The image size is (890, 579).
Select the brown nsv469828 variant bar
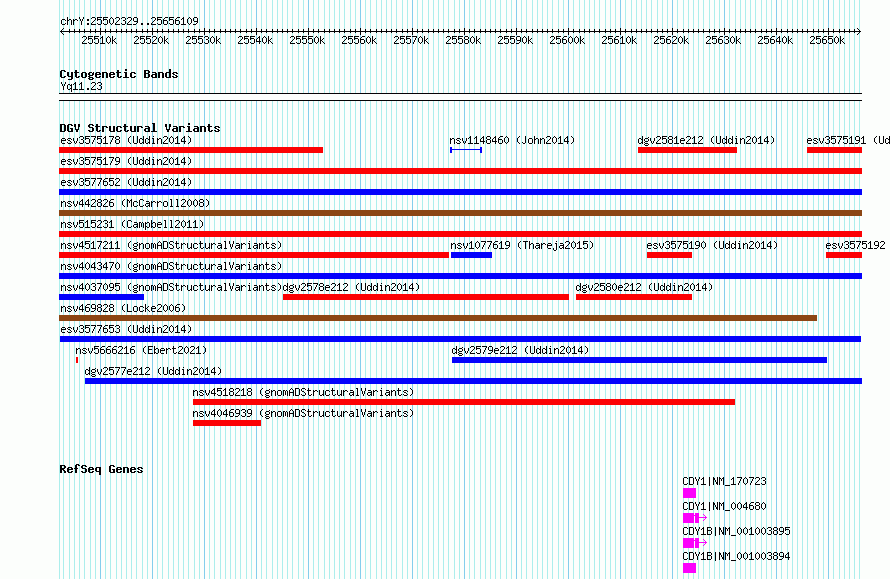coord(438,318)
